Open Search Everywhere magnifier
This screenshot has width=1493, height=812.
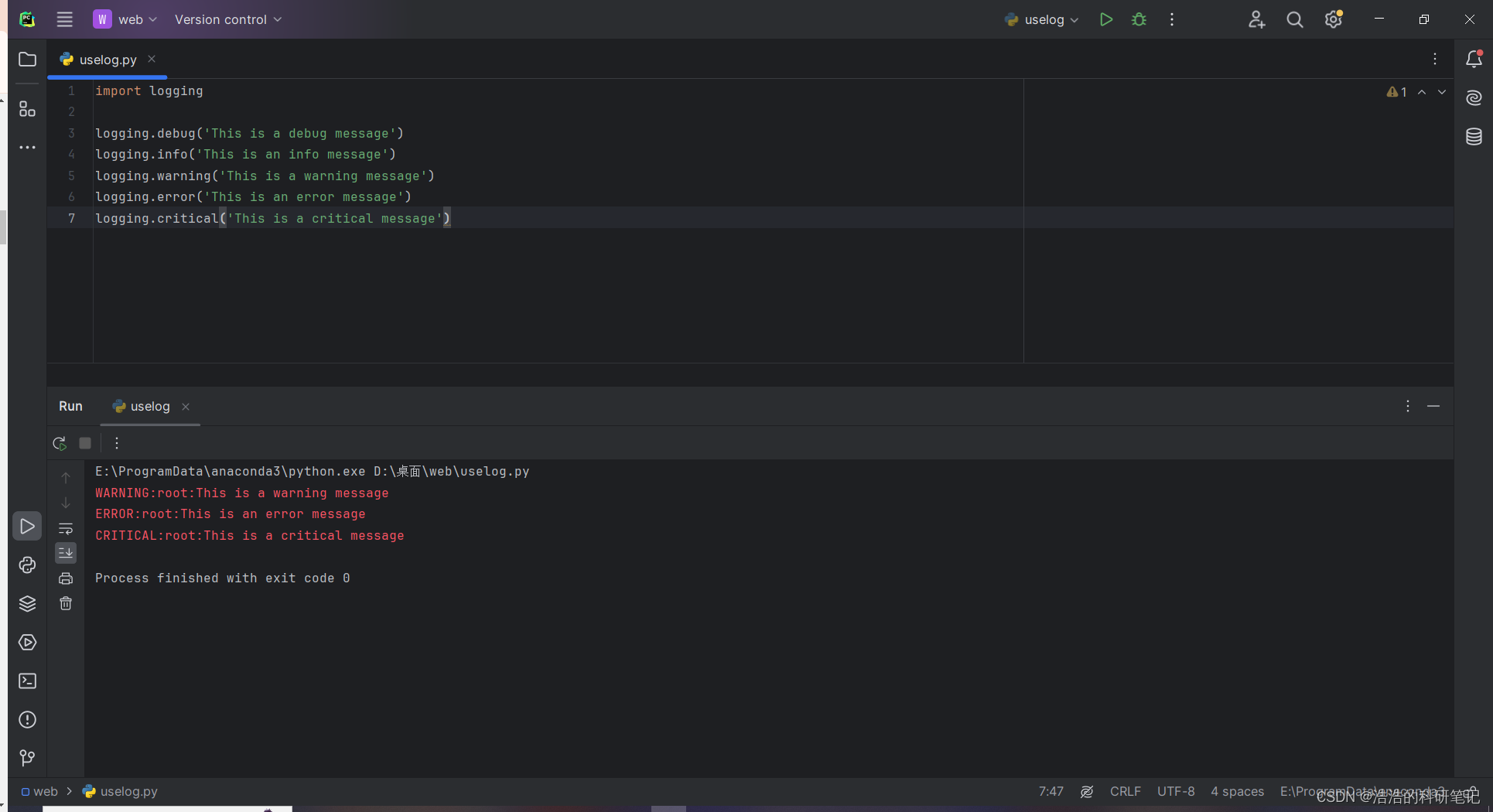click(x=1295, y=19)
